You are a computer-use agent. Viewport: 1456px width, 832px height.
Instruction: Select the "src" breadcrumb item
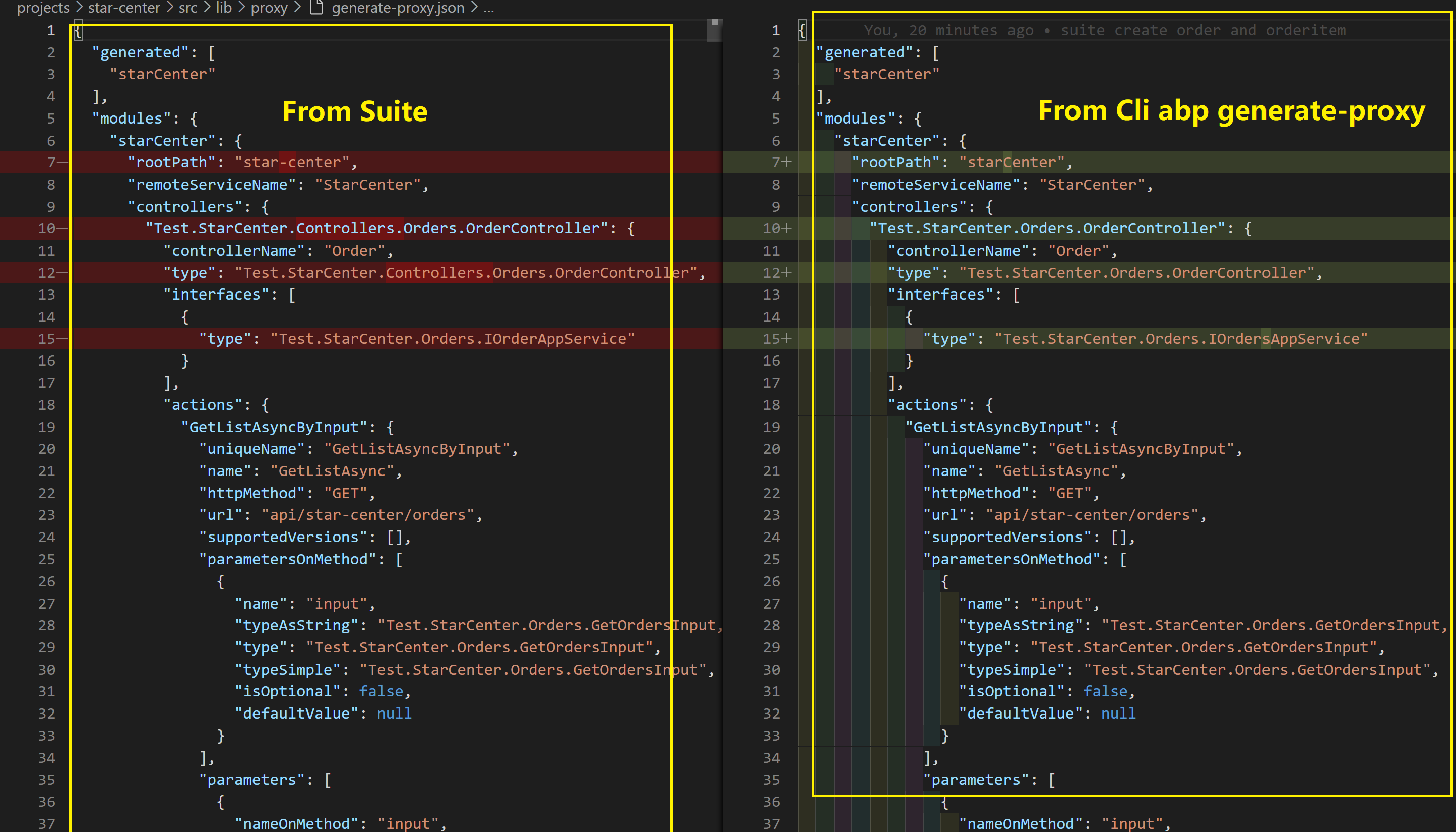point(188,8)
